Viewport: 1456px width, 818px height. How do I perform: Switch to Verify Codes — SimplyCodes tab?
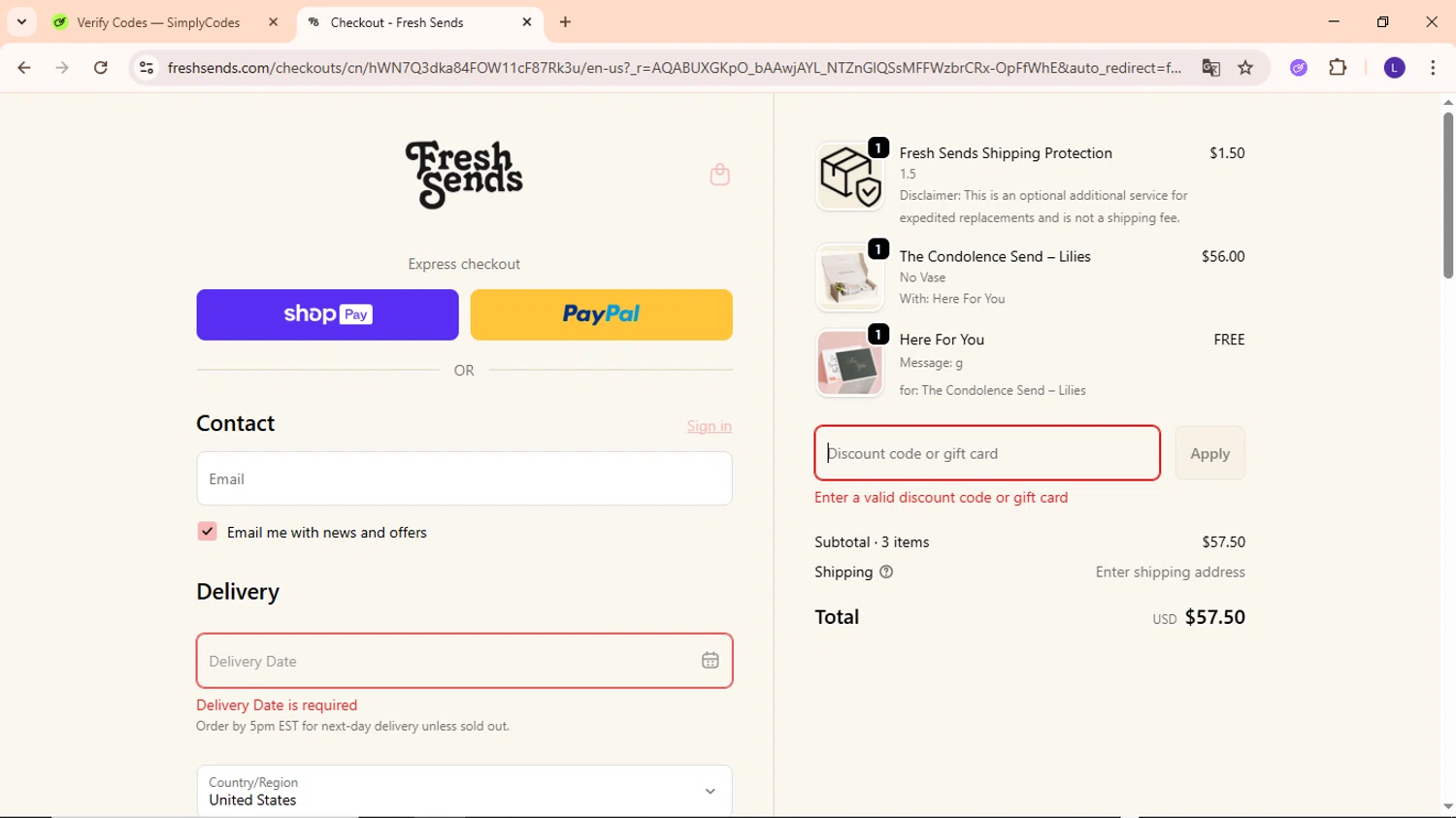pos(158,22)
